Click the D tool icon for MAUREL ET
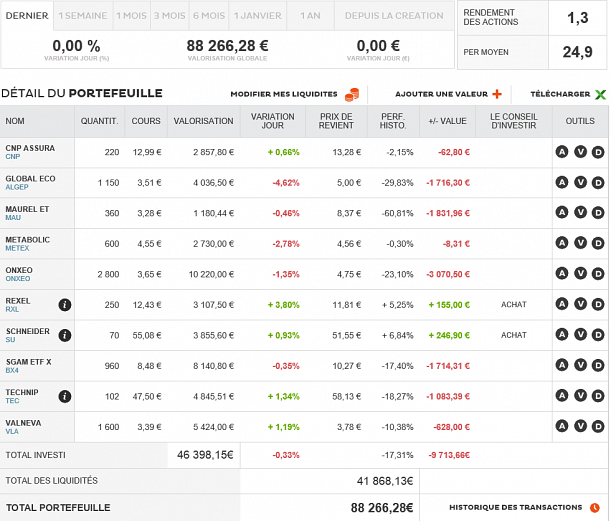Screen dimensions: 611x521 click(x=598, y=212)
